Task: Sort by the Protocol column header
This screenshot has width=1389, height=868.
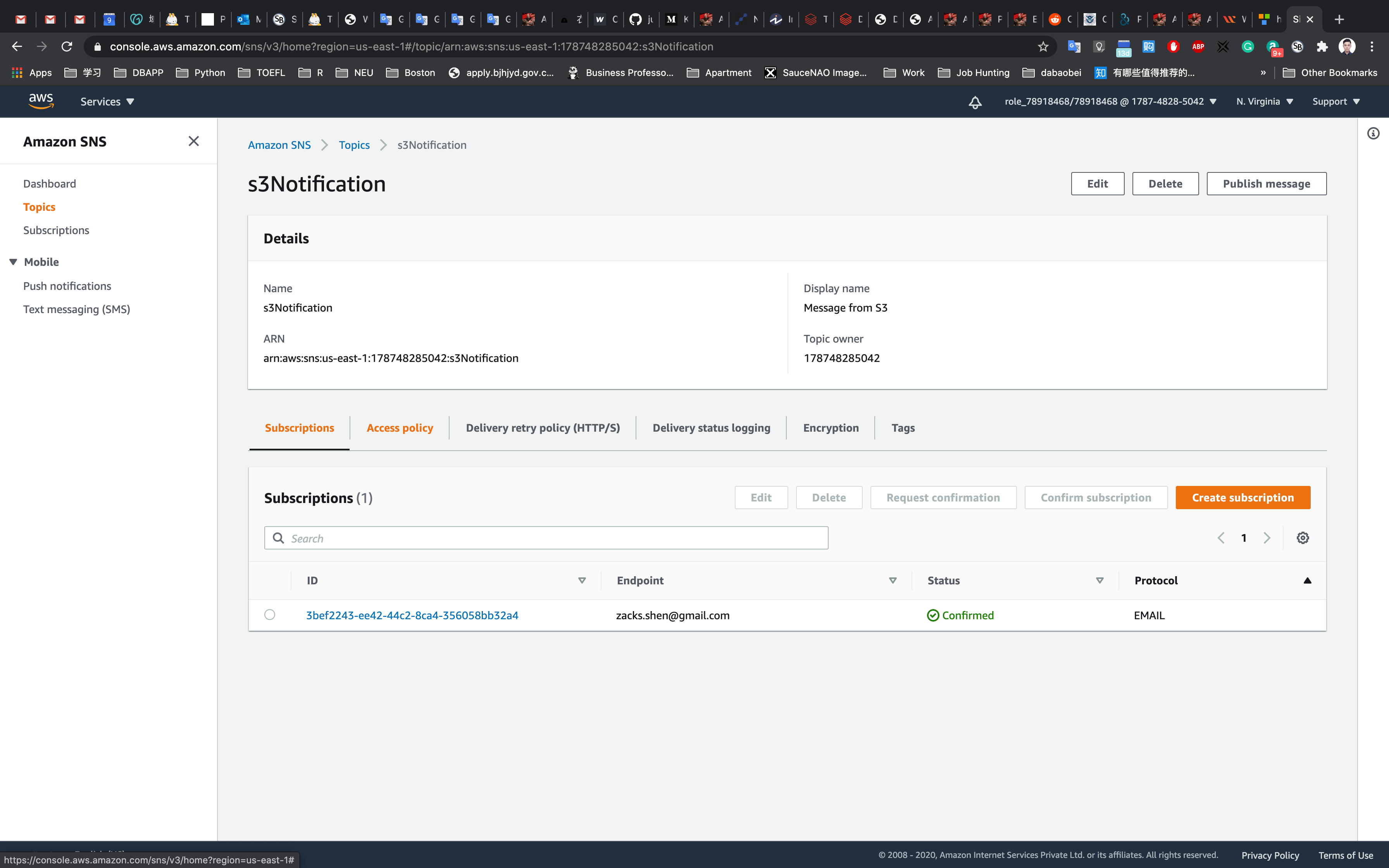Action: pos(1156,580)
